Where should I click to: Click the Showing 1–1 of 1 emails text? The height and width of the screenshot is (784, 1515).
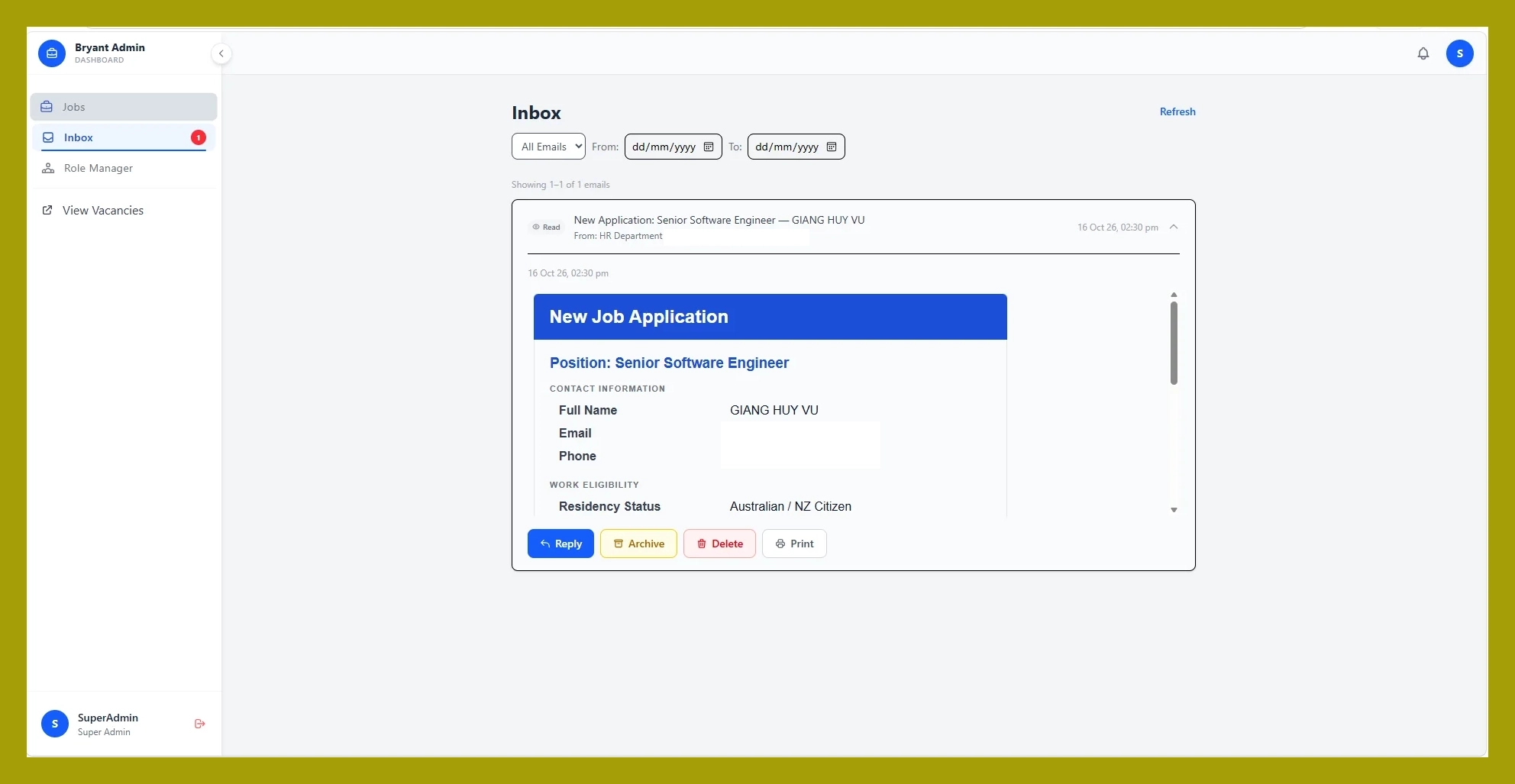(x=560, y=185)
